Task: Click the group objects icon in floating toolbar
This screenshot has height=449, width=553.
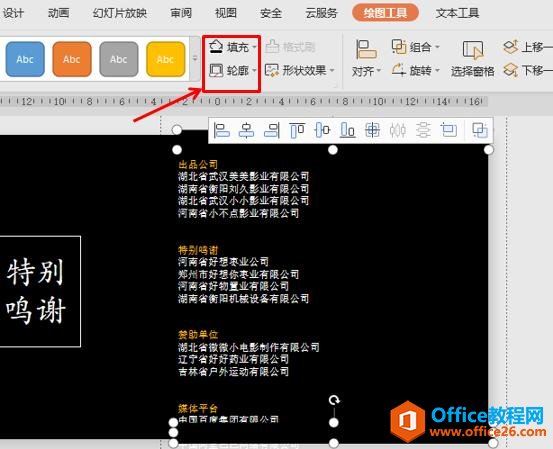Action: [480, 130]
